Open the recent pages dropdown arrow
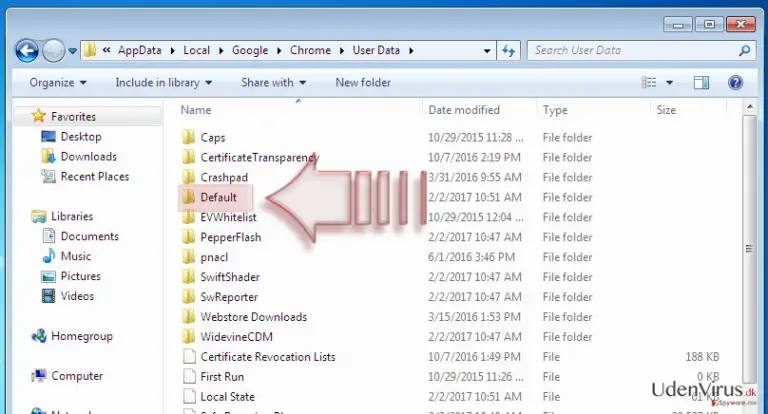The width and height of the screenshot is (768, 414). pos(72,50)
